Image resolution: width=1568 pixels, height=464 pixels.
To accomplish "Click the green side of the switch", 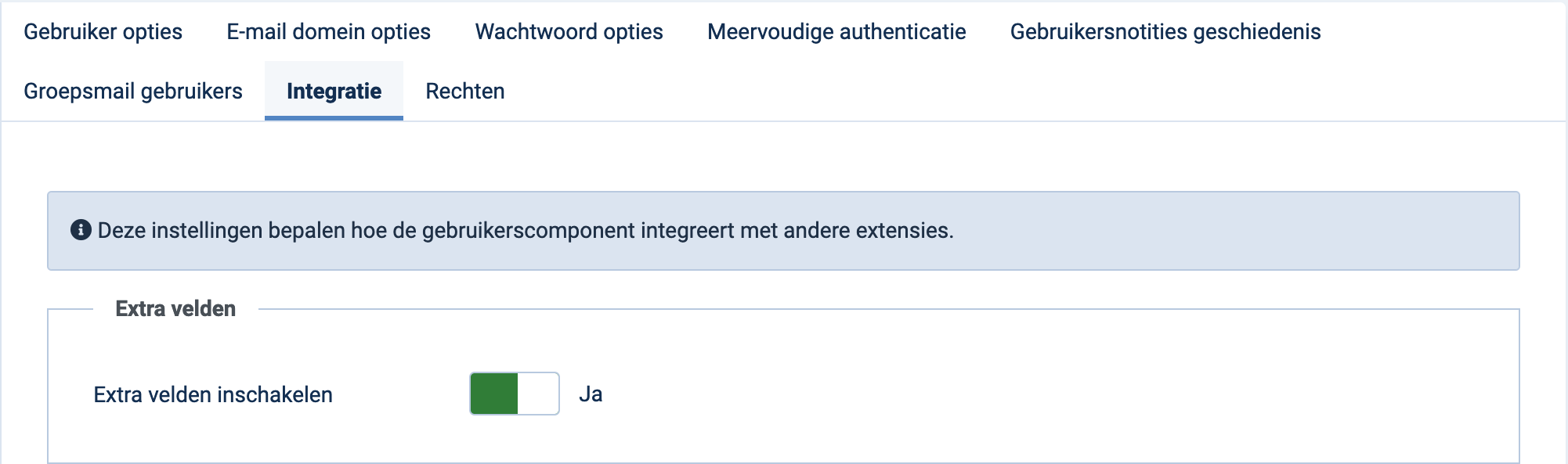I will tap(494, 394).
